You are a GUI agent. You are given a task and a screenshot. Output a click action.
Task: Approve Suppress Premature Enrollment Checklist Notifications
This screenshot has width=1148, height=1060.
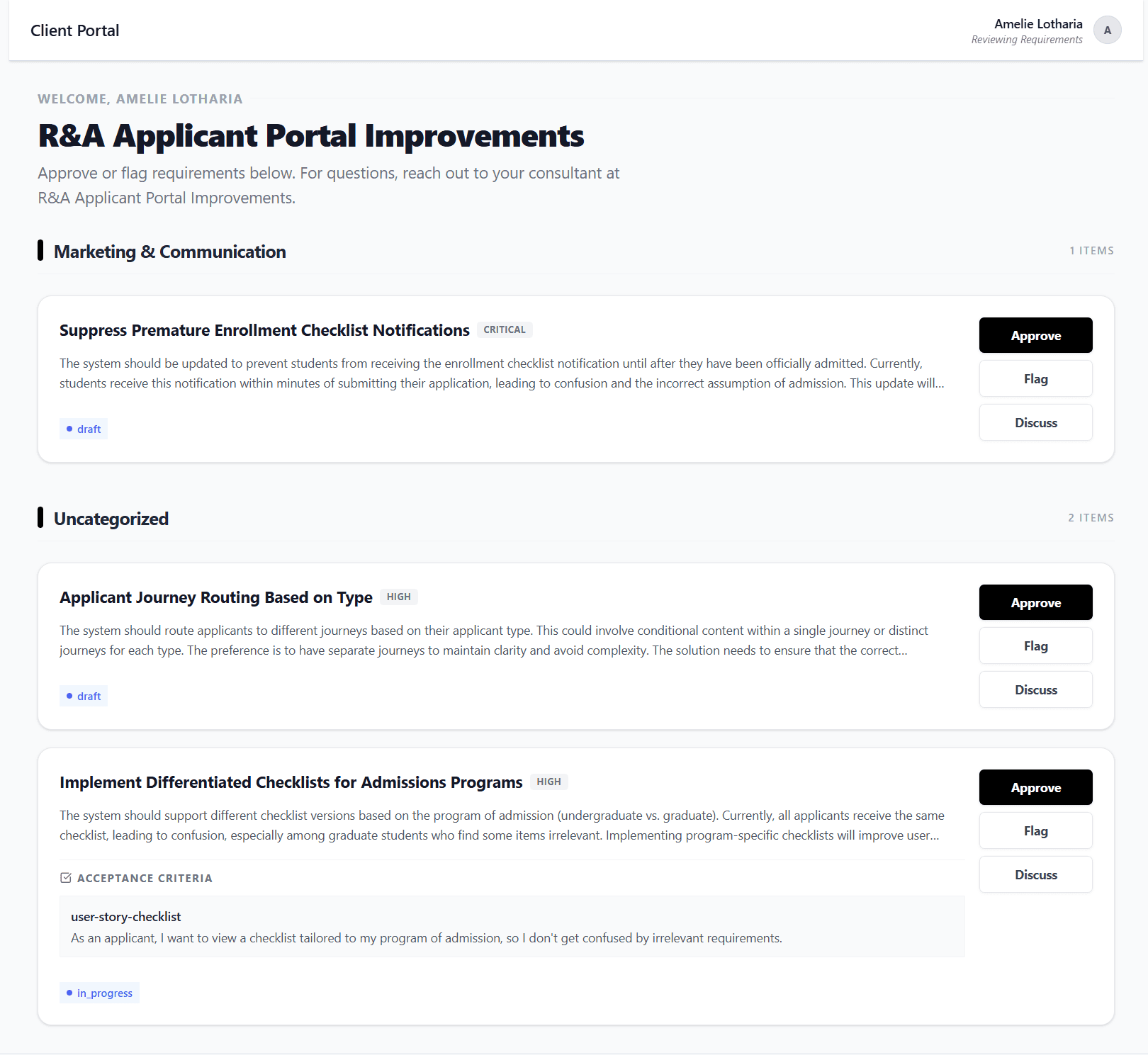tap(1035, 334)
